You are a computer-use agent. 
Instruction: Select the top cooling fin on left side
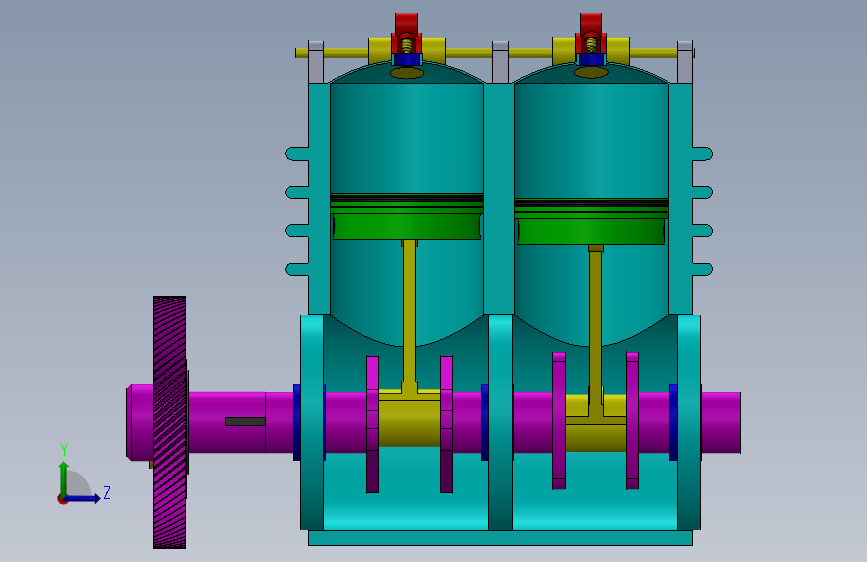click(297, 154)
